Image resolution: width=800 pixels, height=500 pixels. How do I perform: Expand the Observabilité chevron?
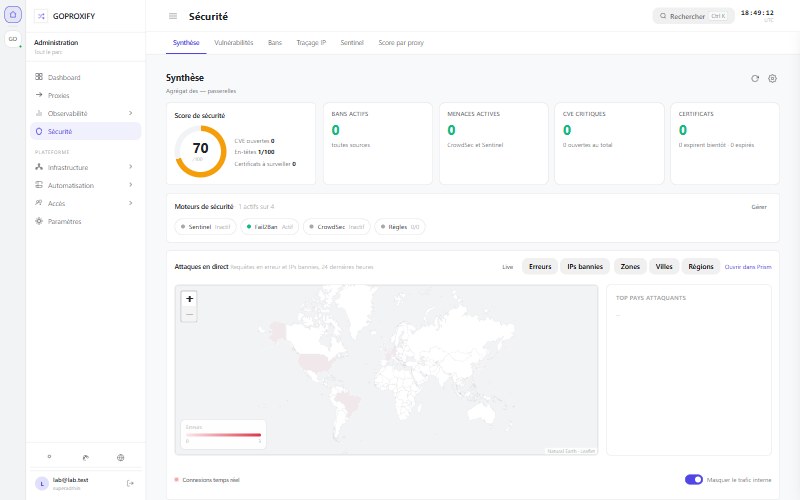[131, 113]
